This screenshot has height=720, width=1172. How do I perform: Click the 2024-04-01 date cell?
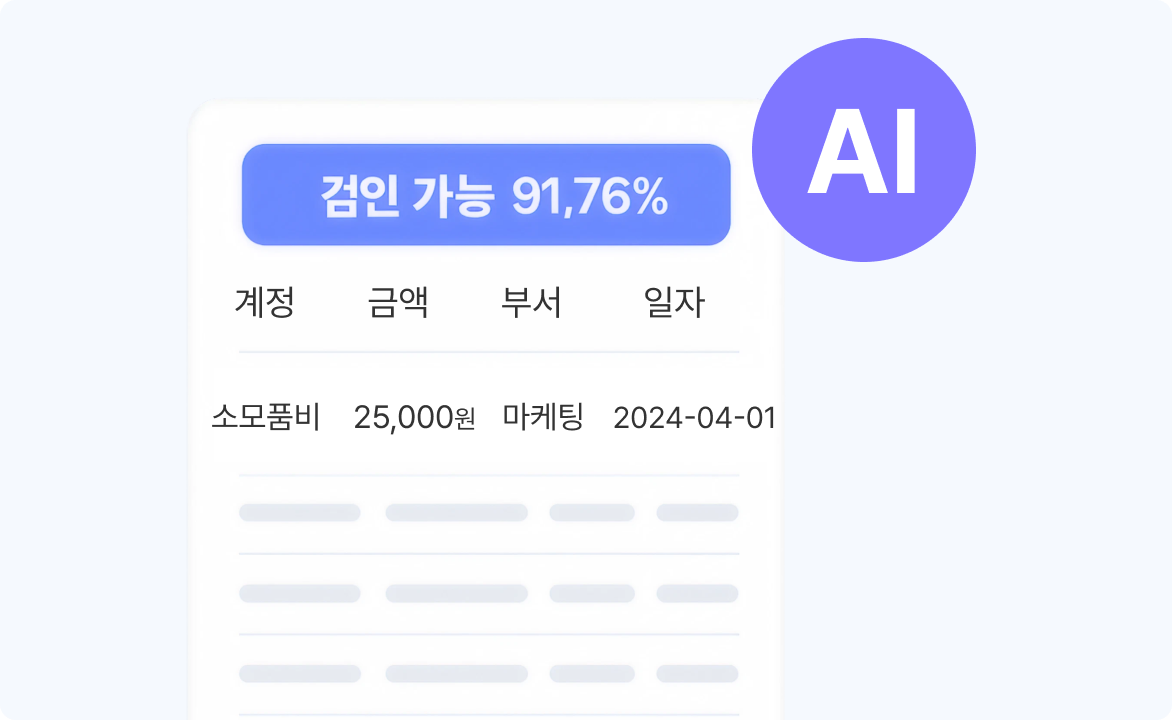tap(694, 418)
